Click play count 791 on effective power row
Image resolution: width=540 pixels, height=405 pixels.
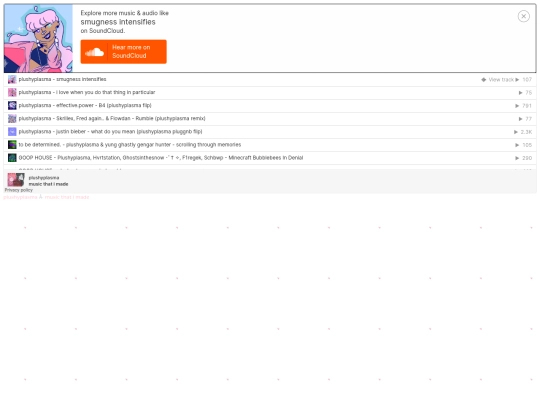tap(527, 106)
